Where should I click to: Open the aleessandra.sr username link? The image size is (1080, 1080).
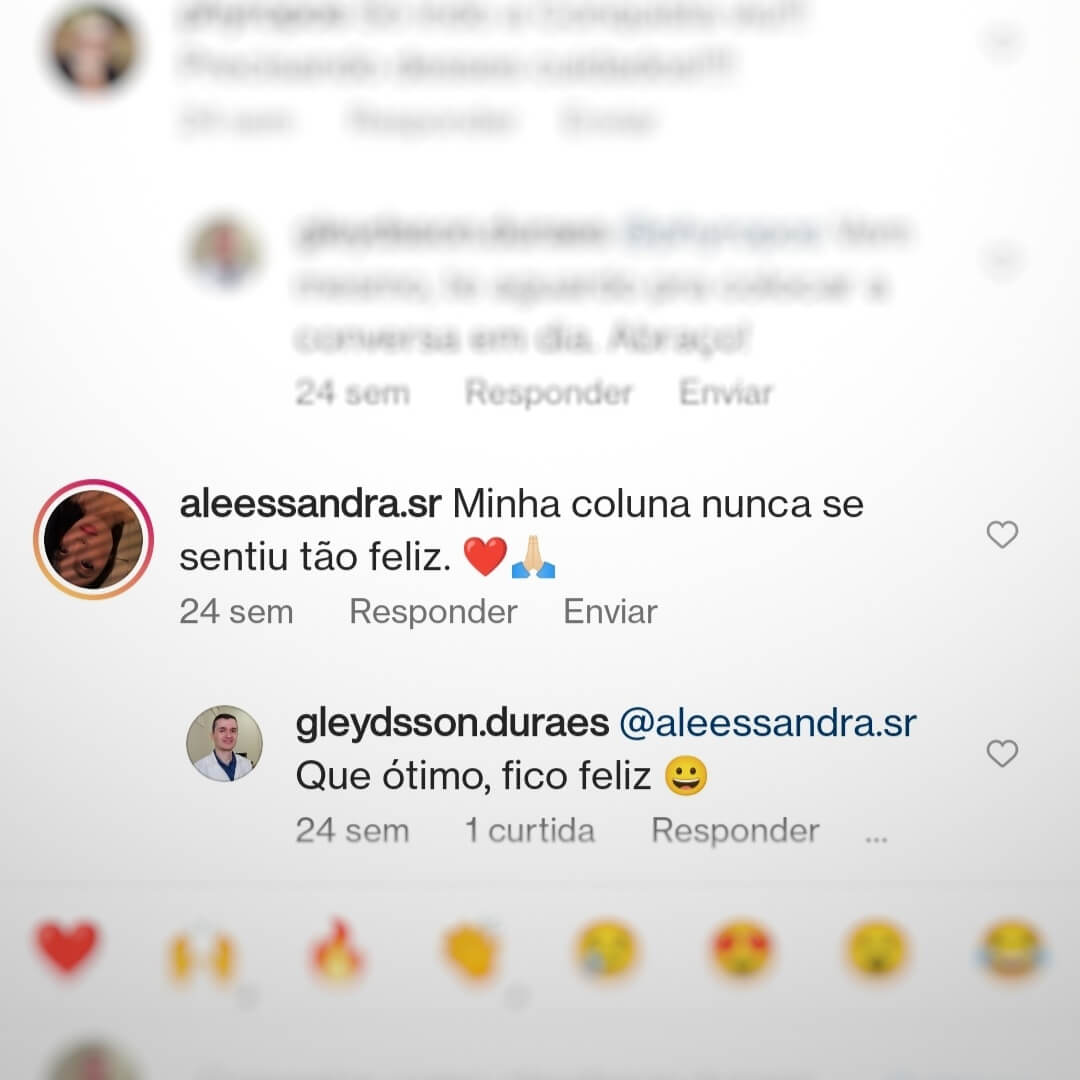(x=310, y=504)
